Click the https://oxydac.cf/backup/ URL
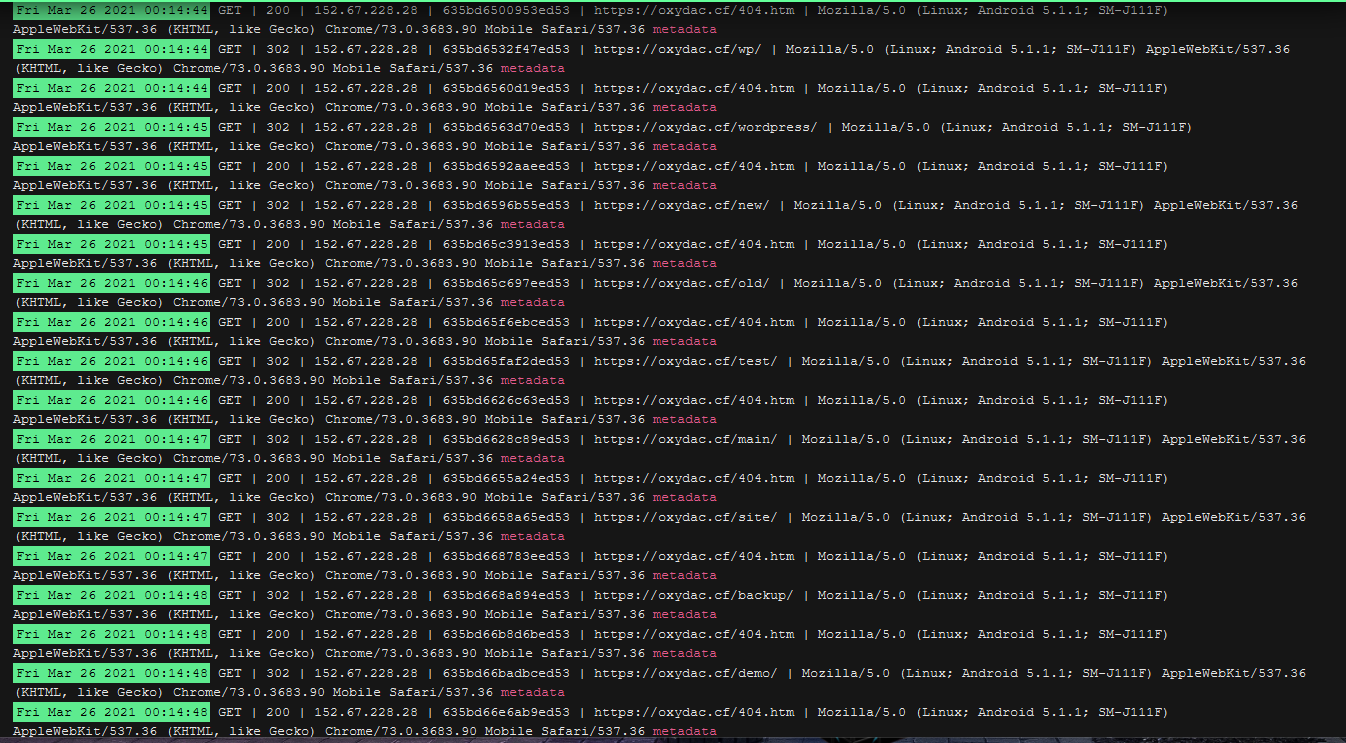 [x=693, y=595]
